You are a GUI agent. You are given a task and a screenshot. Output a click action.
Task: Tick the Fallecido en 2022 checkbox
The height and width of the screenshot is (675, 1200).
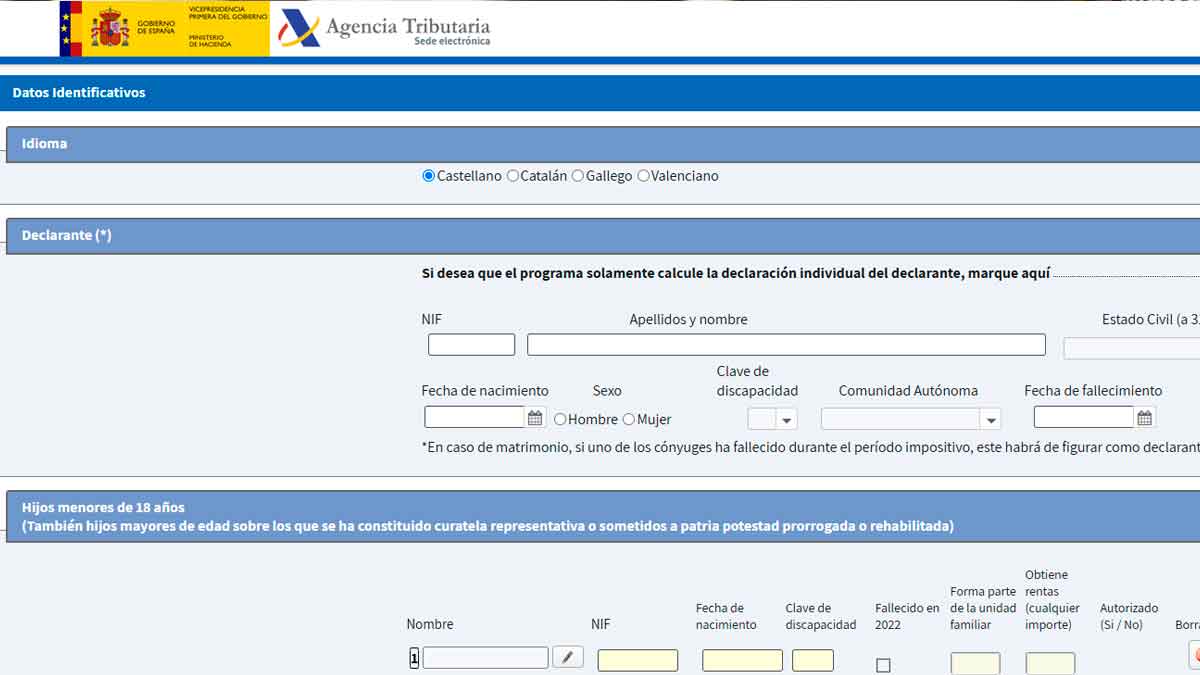(883, 665)
